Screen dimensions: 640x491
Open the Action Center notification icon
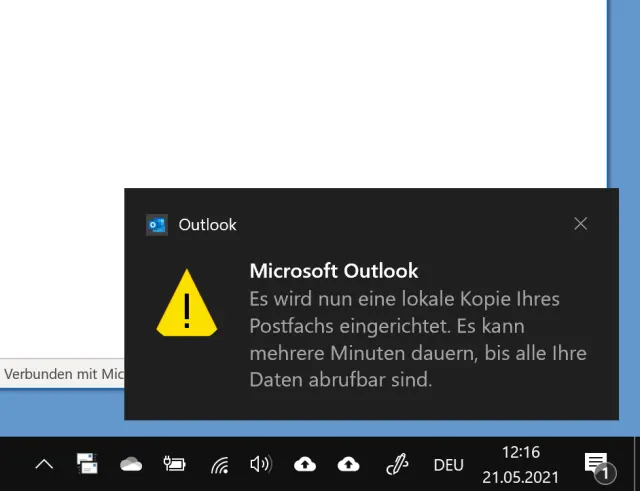click(x=597, y=464)
